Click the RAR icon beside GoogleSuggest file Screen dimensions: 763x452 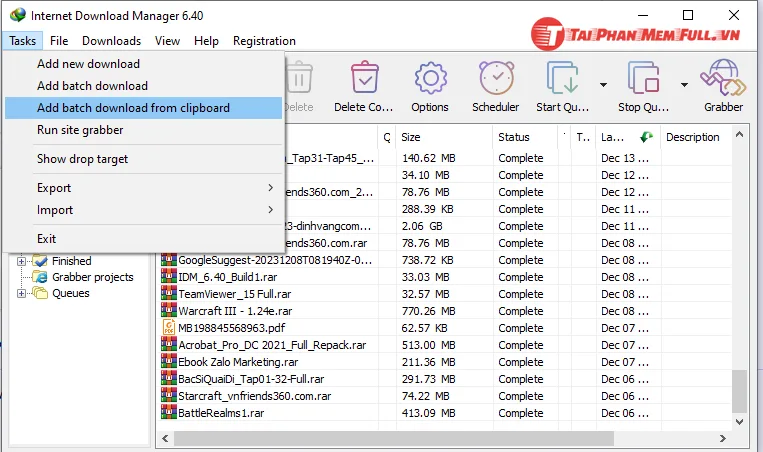pyautogui.click(x=168, y=259)
